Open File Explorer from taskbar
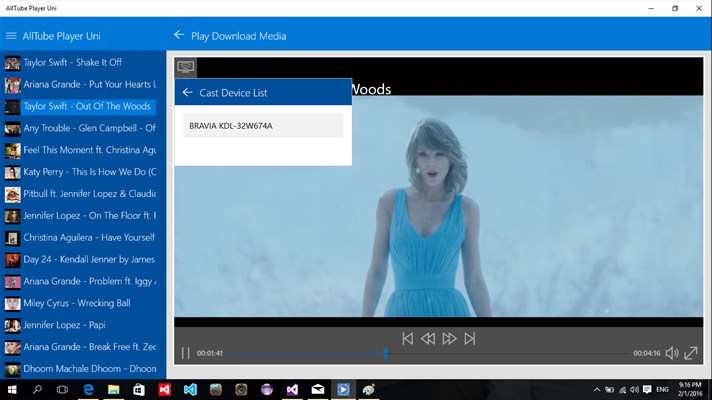This screenshot has height=400, width=712. (114, 390)
